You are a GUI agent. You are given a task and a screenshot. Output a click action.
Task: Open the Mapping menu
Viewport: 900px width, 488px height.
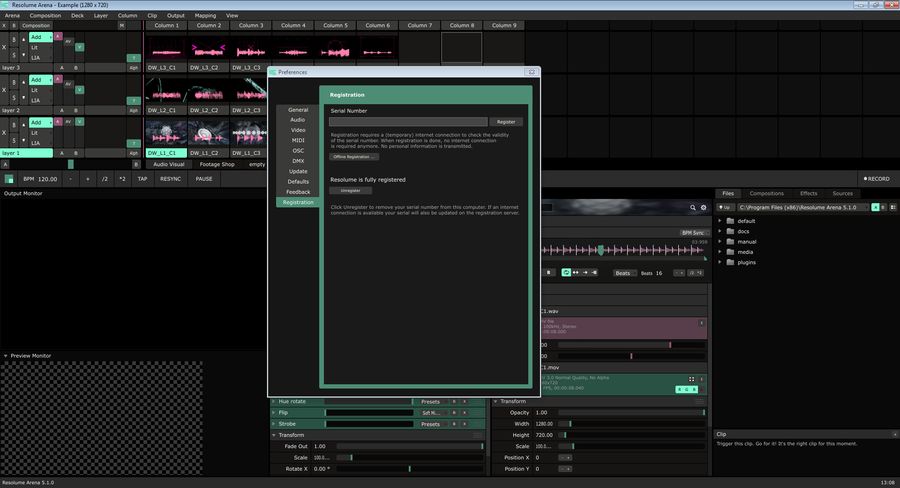[x=205, y=16]
